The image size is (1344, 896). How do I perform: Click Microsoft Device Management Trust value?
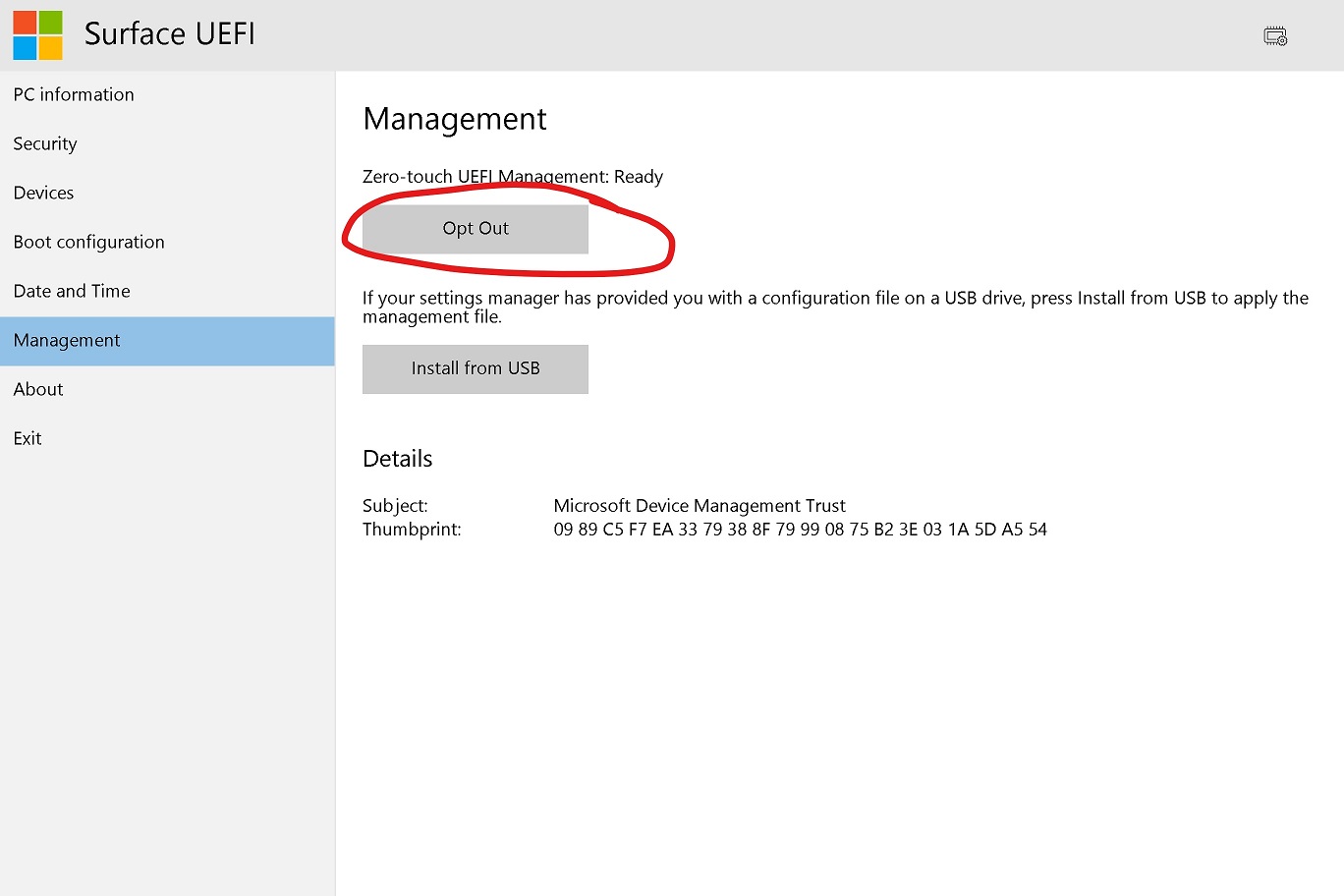(700, 506)
